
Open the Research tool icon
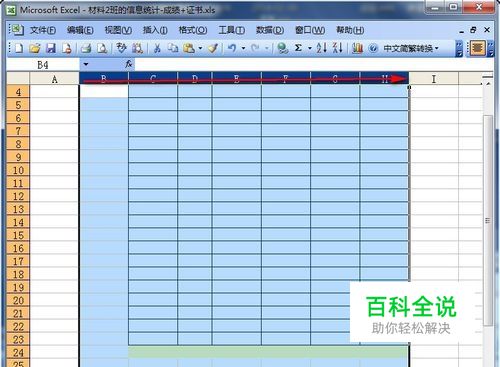(x=137, y=48)
